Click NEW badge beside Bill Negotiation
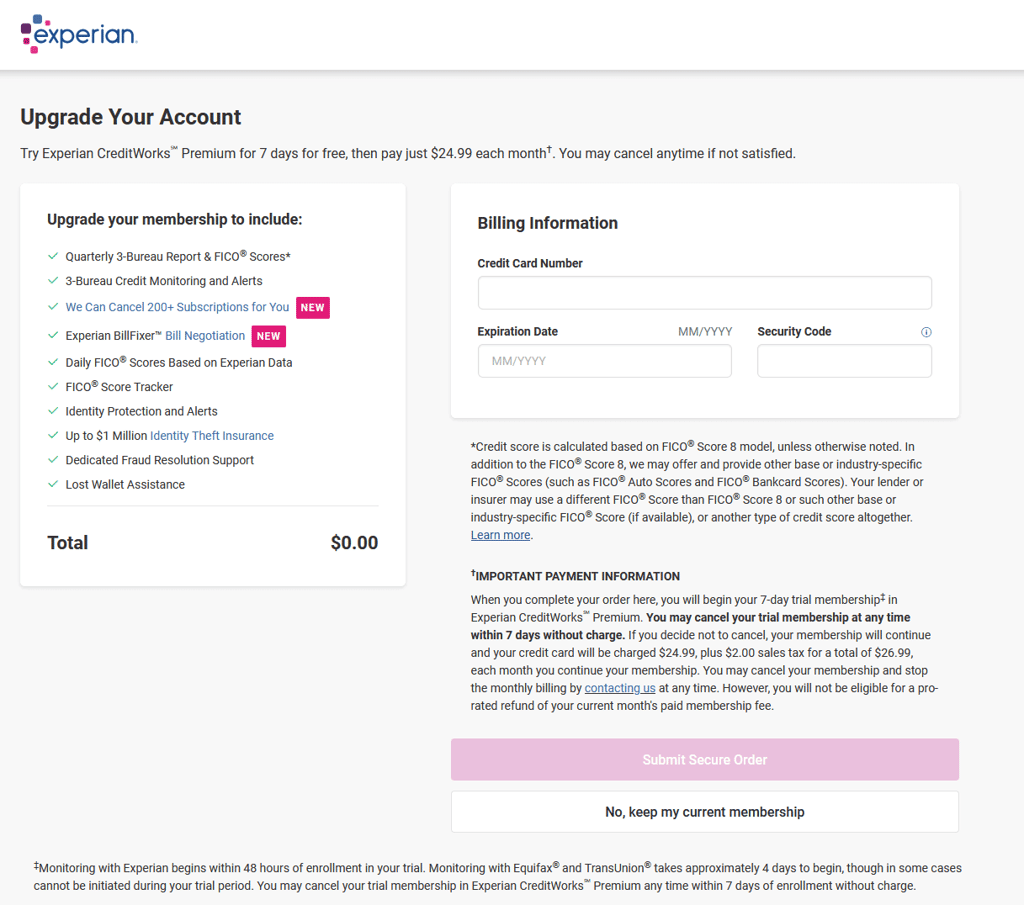The width and height of the screenshot is (1024, 905). tap(268, 336)
